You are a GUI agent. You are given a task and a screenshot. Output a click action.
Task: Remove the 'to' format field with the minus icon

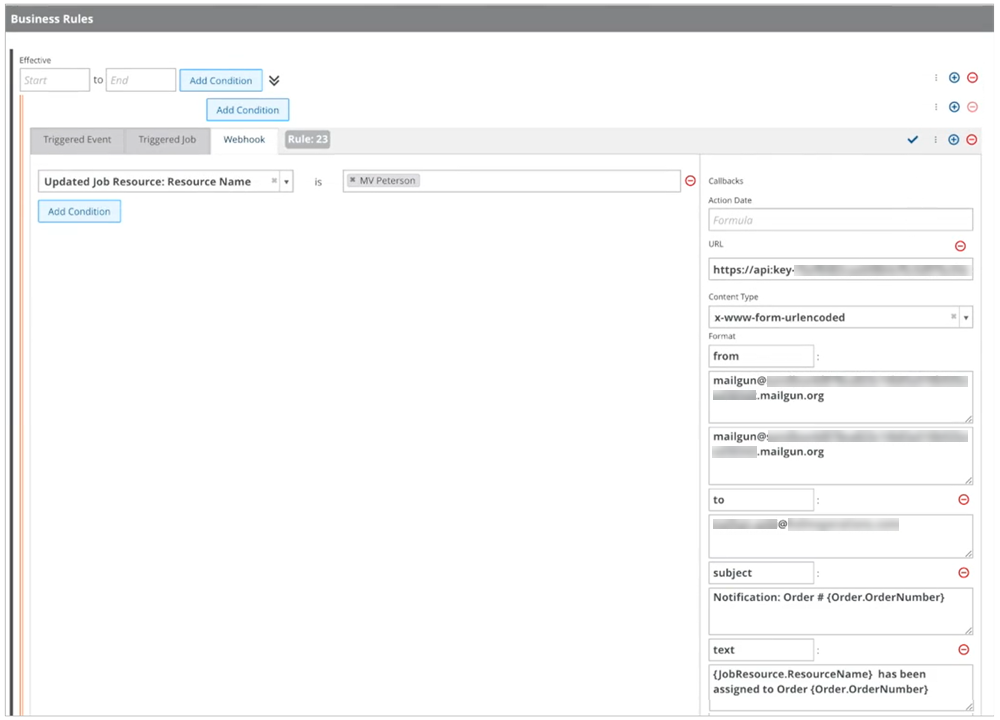coord(964,499)
